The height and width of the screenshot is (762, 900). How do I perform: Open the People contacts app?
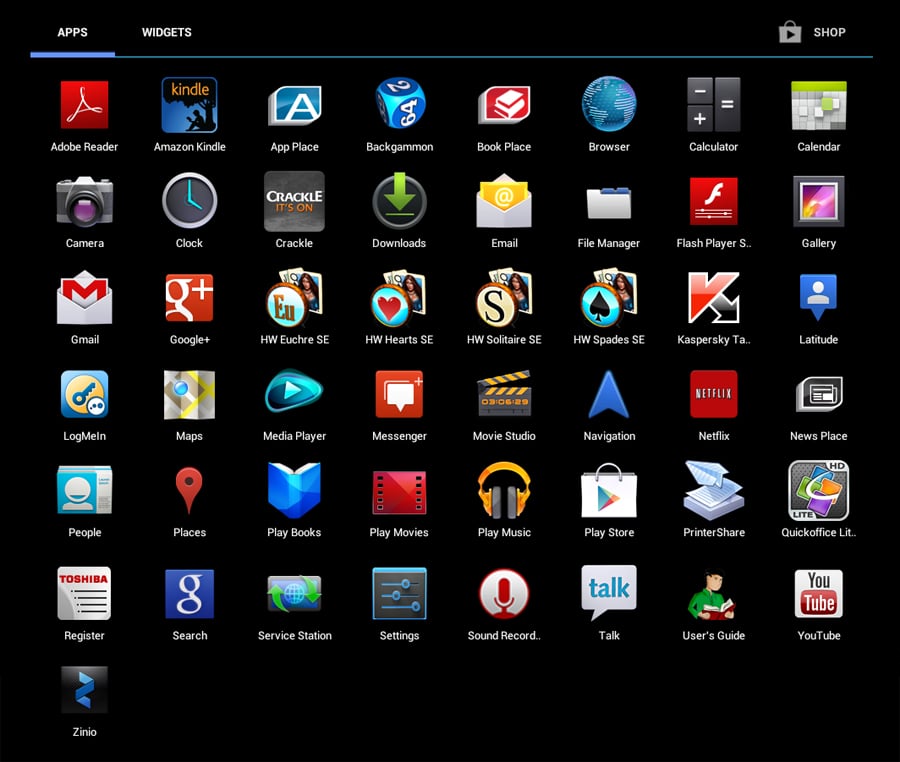(84, 490)
